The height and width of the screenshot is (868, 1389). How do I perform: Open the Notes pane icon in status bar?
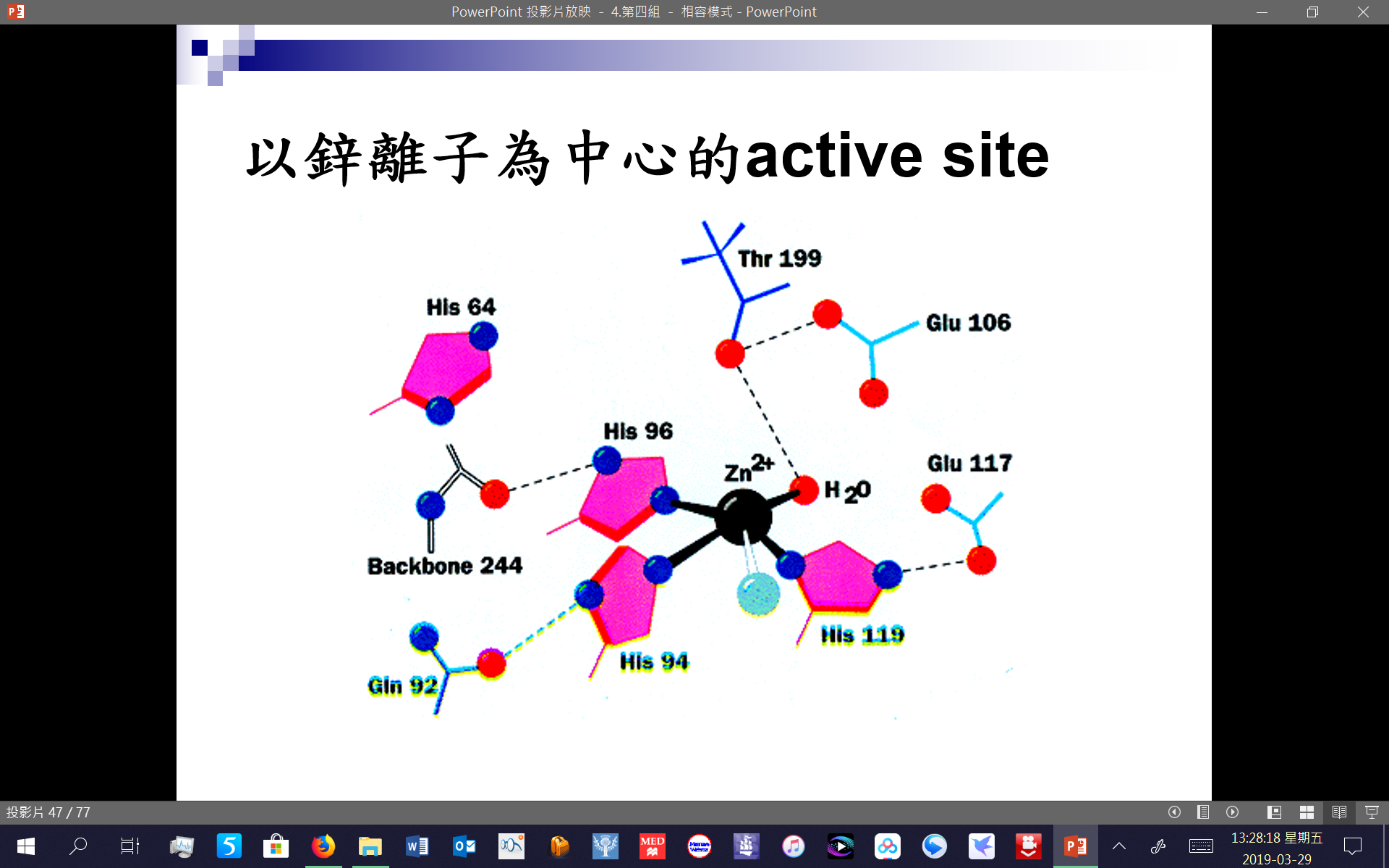click(1203, 812)
